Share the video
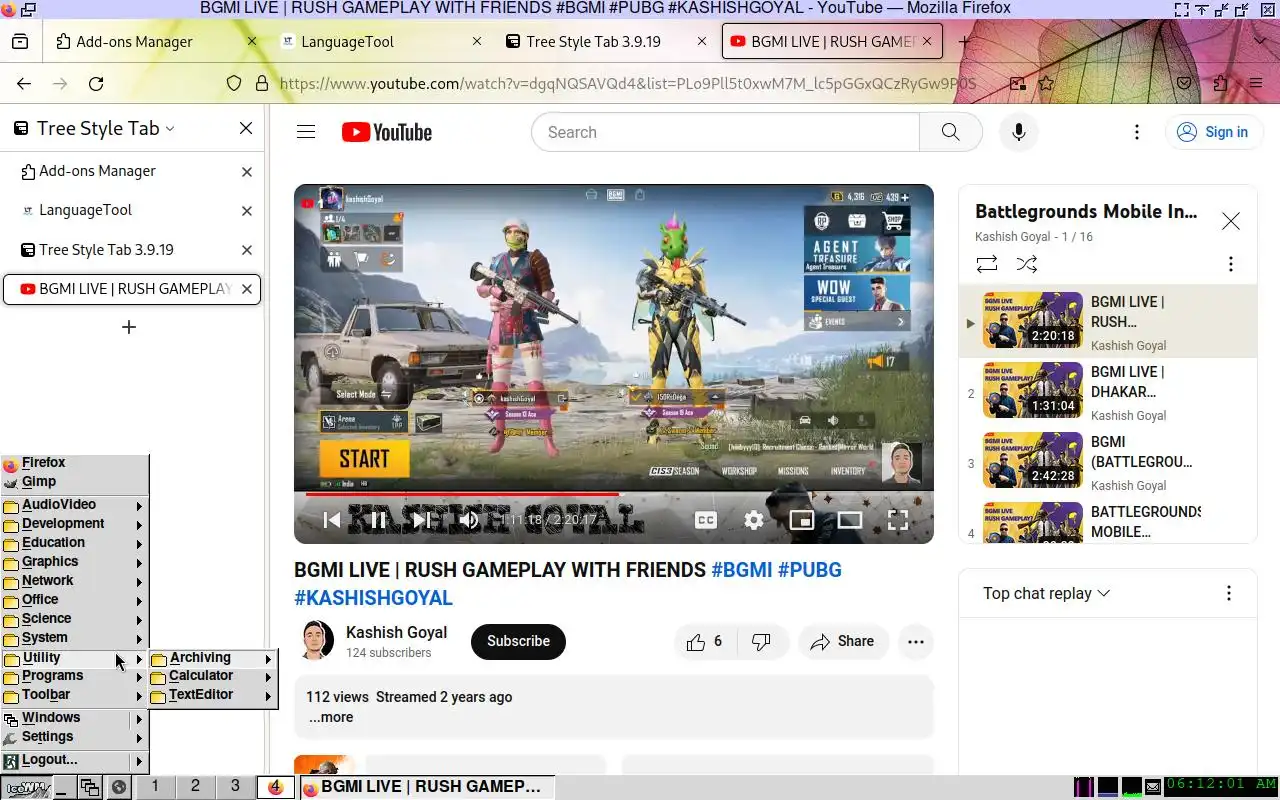The image size is (1280, 800). (x=842, y=642)
